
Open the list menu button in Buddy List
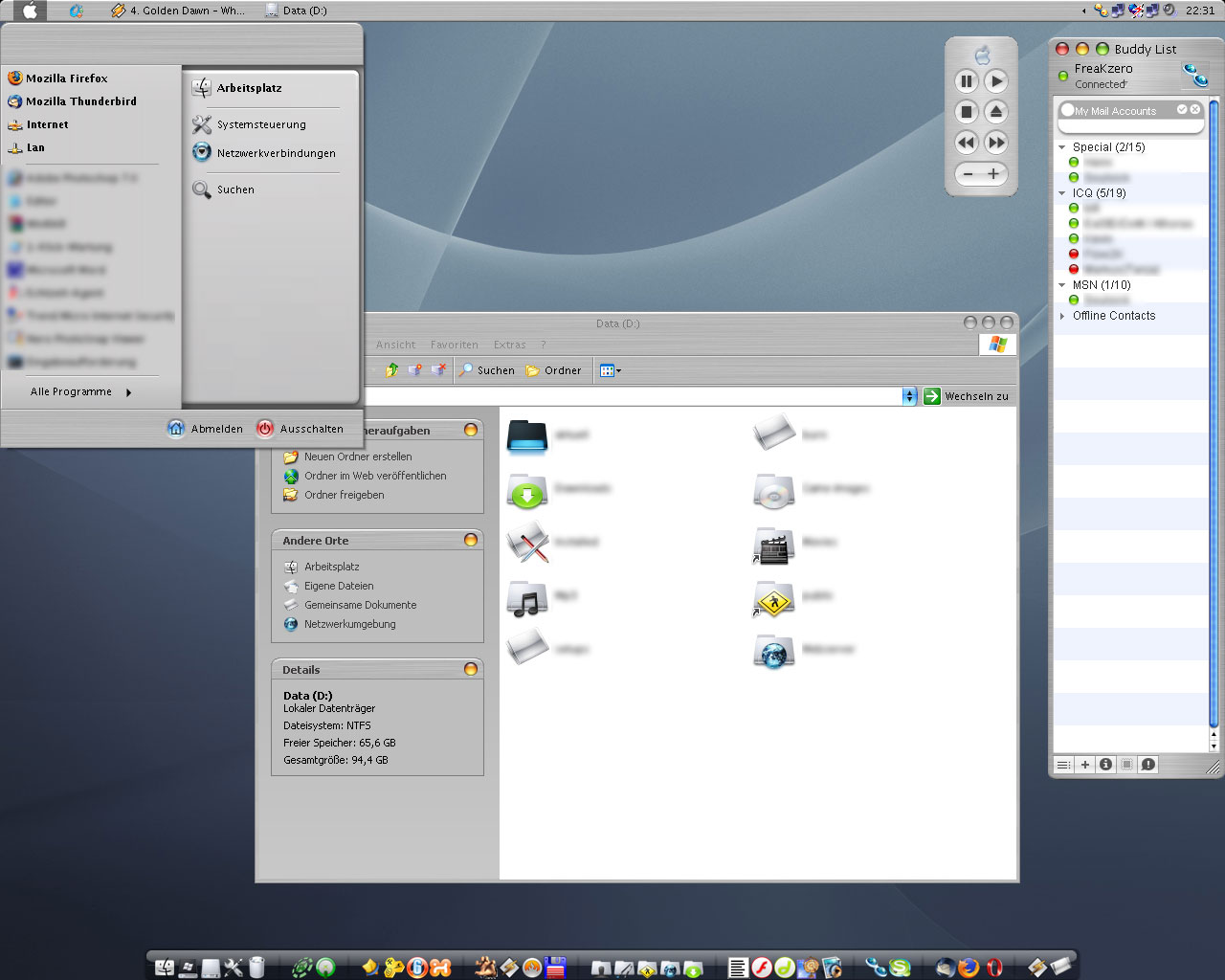(x=1064, y=765)
